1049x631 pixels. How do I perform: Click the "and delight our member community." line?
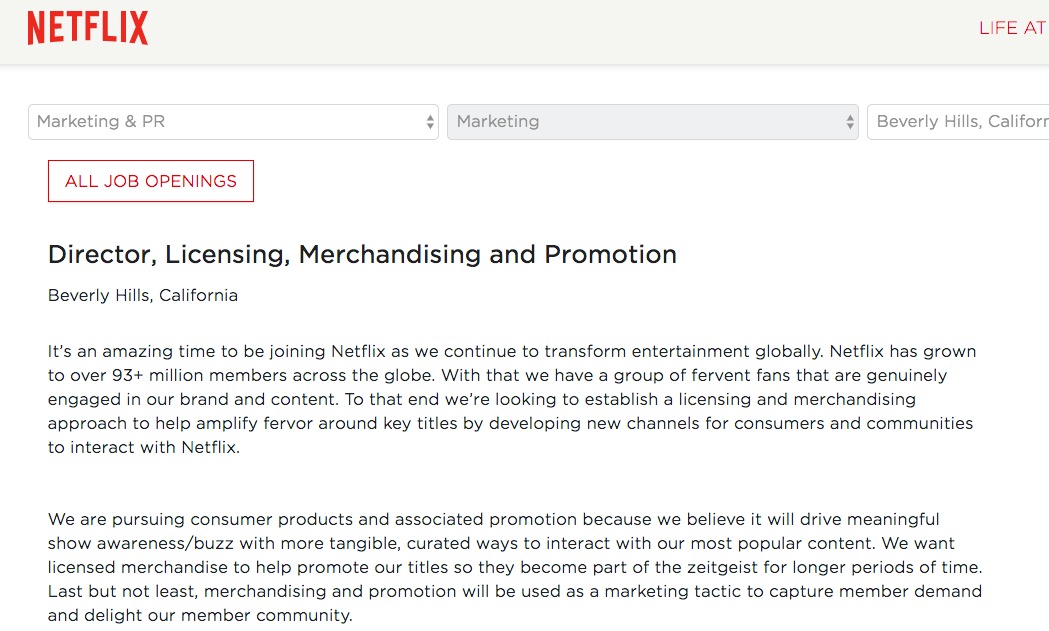200,616
